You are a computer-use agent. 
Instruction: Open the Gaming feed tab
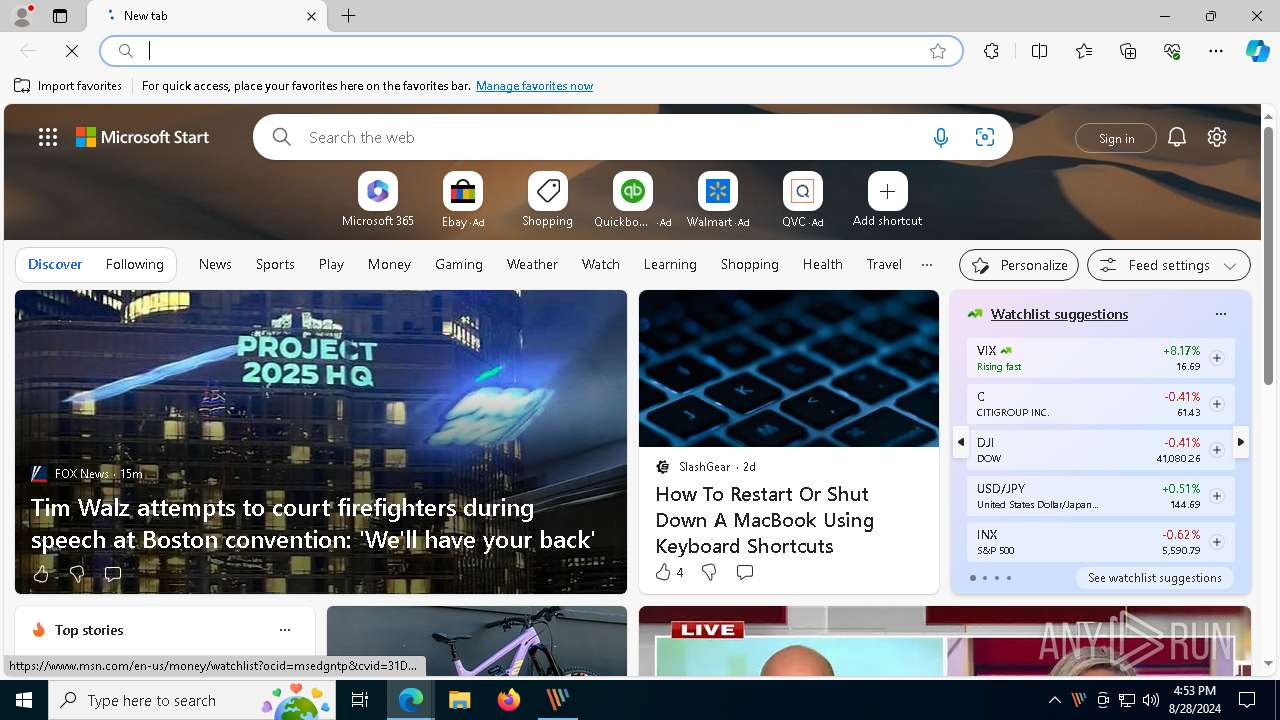[x=459, y=264]
